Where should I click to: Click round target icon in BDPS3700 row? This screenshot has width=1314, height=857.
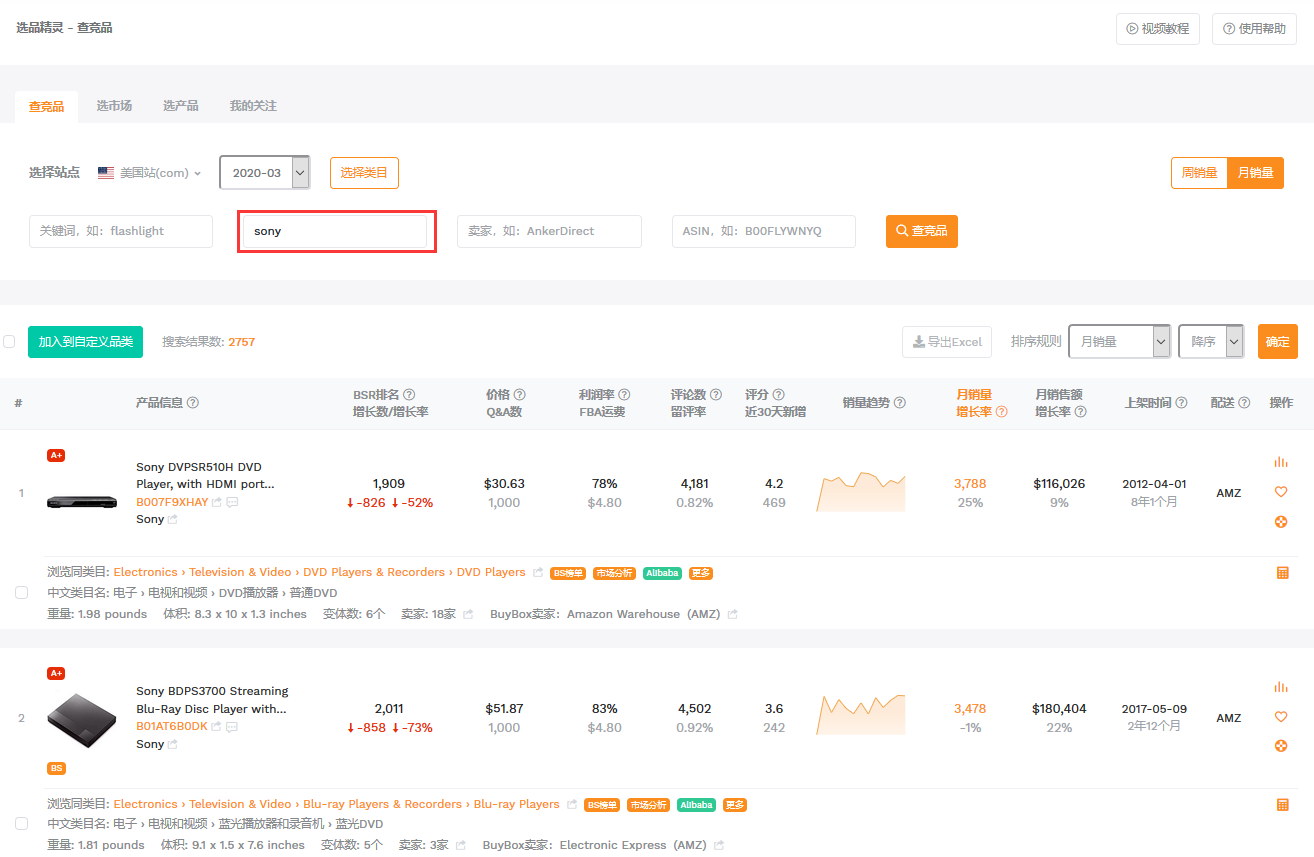point(1281,746)
